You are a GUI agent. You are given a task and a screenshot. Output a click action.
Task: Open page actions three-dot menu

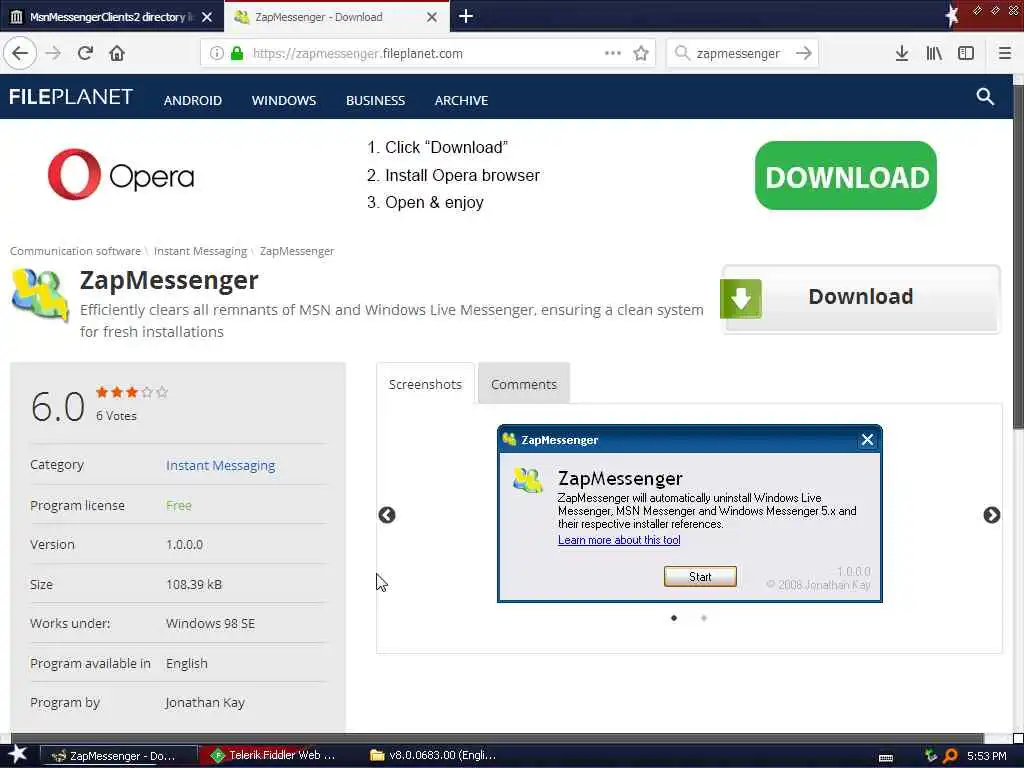click(613, 53)
